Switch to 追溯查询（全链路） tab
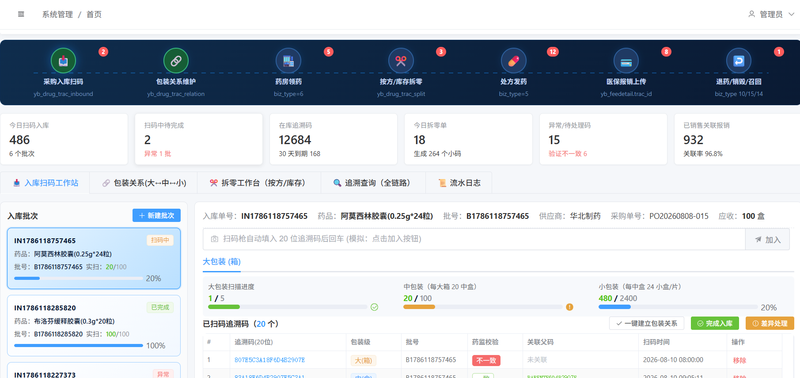Image resolution: width=800 pixels, height=378 pixels. coord(372,183)
